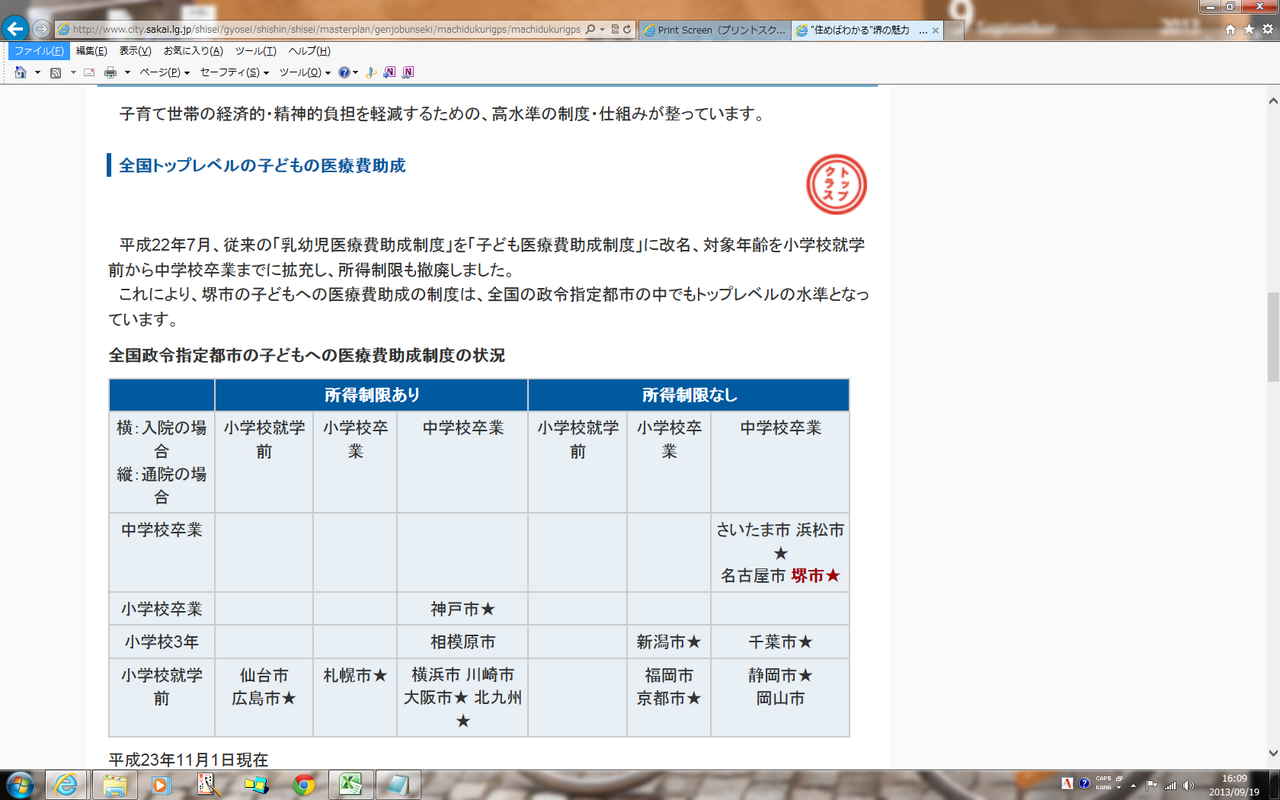Open the 表示(V) menu
The image size is (1280, 800).
[x=135, y=51]
